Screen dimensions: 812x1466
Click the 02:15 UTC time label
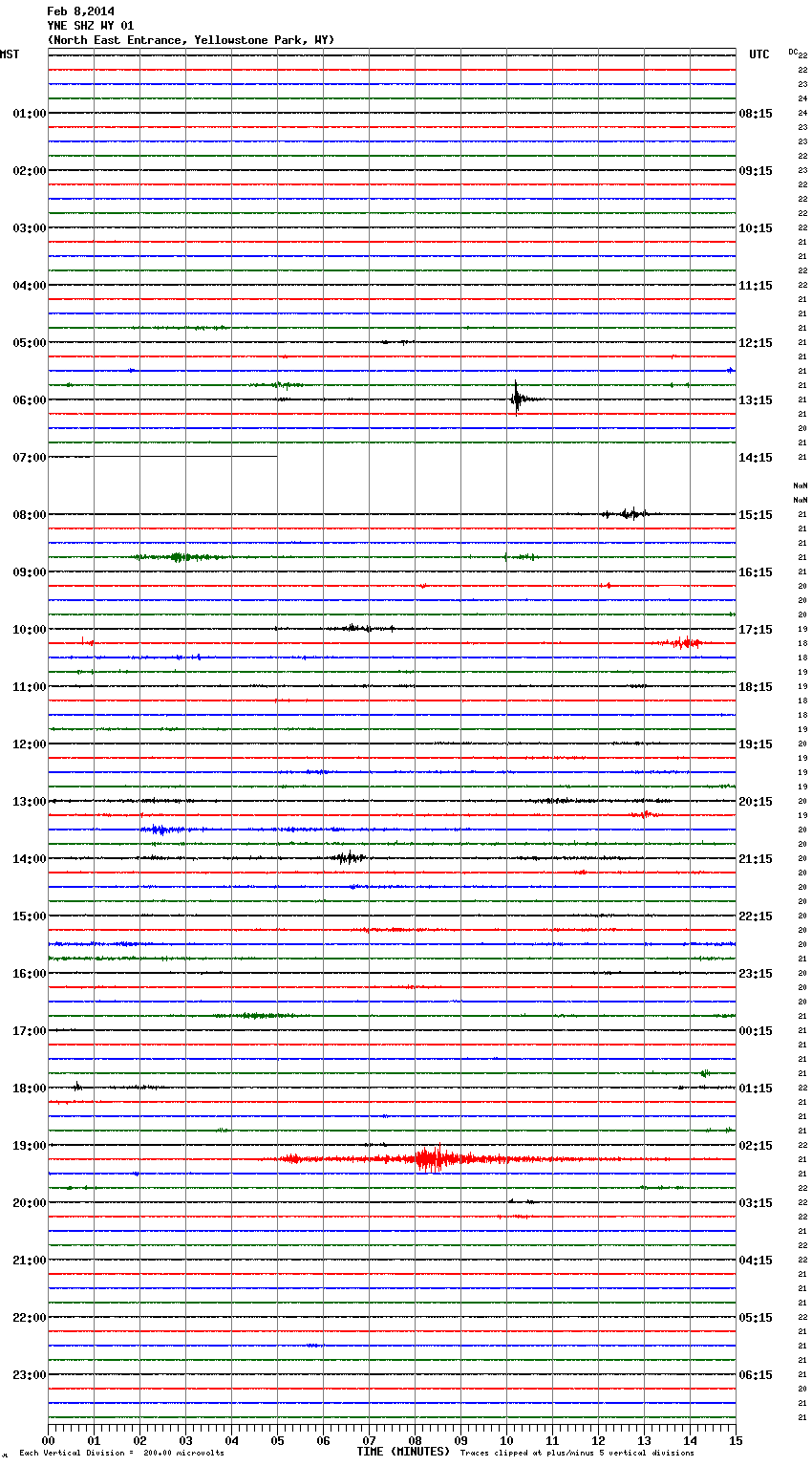[756, 1146]
